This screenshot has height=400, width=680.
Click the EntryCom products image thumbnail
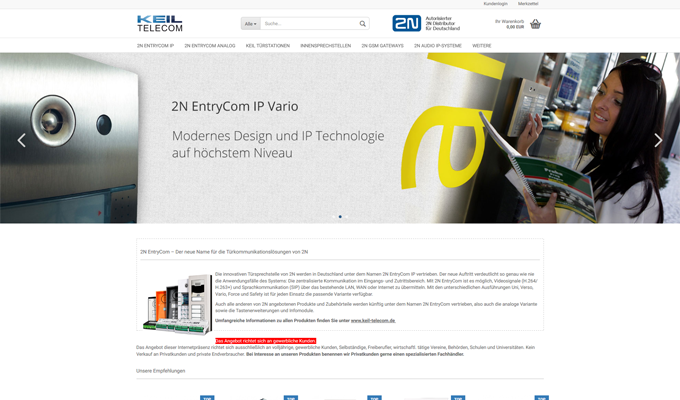tap(177, 304)
